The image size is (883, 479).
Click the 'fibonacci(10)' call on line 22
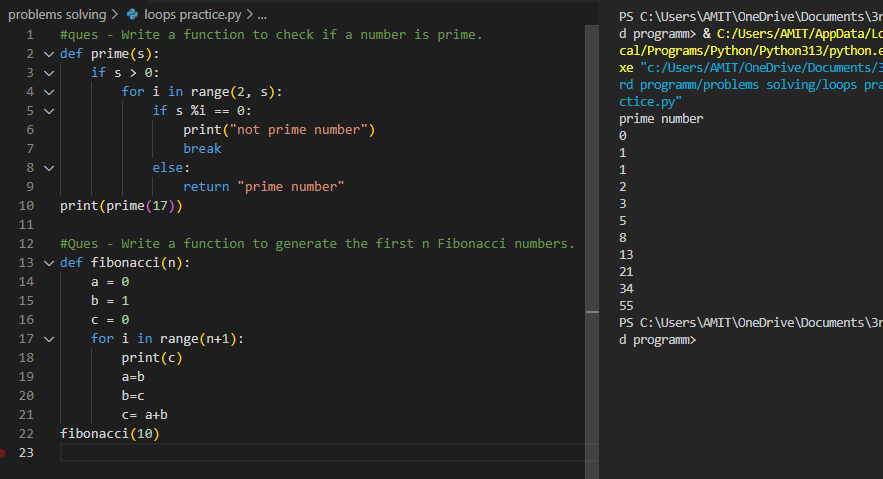(x=110, y=434)
